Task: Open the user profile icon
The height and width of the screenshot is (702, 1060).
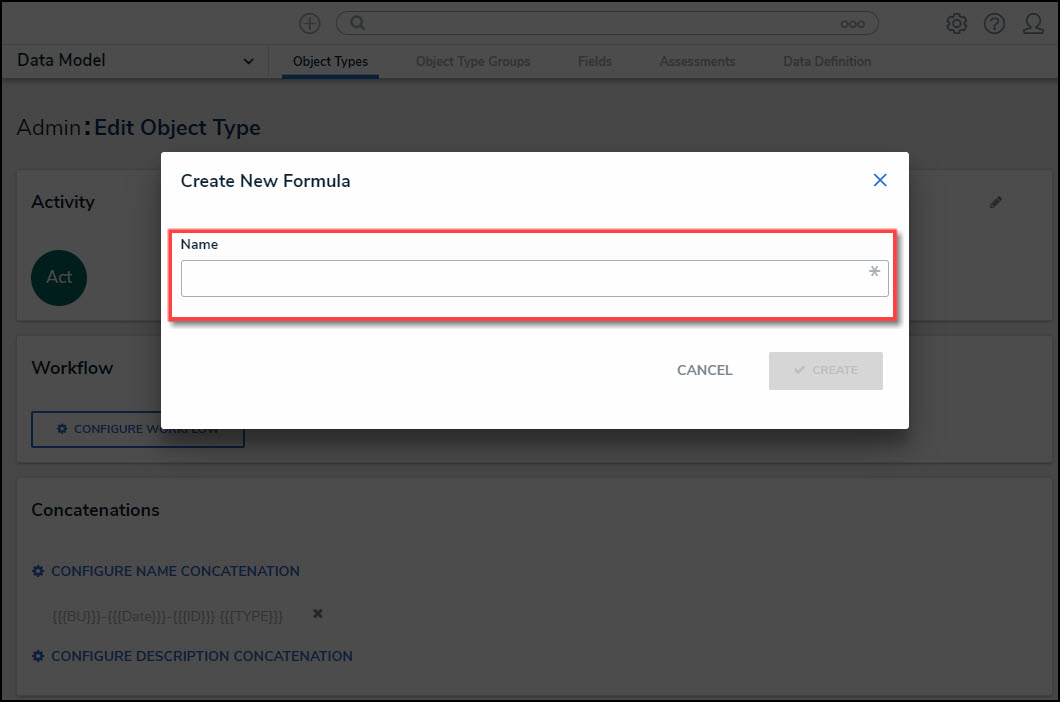Action: pos(1033,24)
